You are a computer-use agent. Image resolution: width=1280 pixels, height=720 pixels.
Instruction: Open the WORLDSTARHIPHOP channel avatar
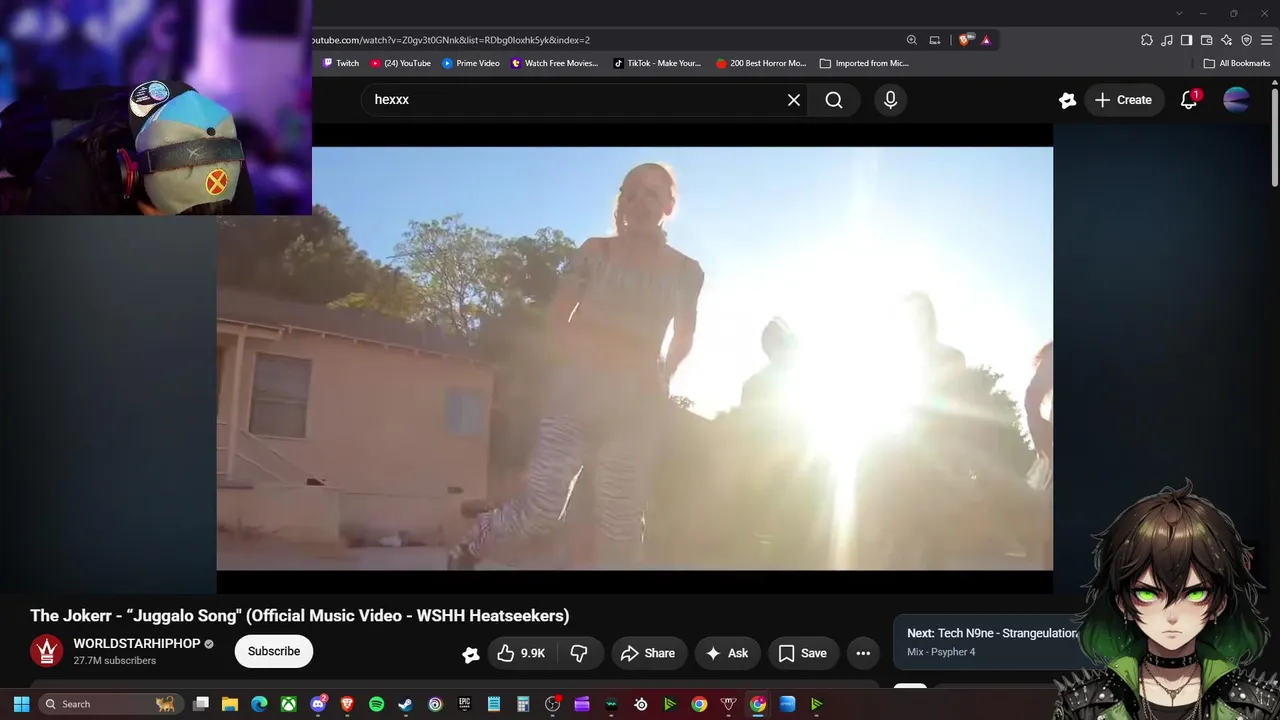coord(46,651)
